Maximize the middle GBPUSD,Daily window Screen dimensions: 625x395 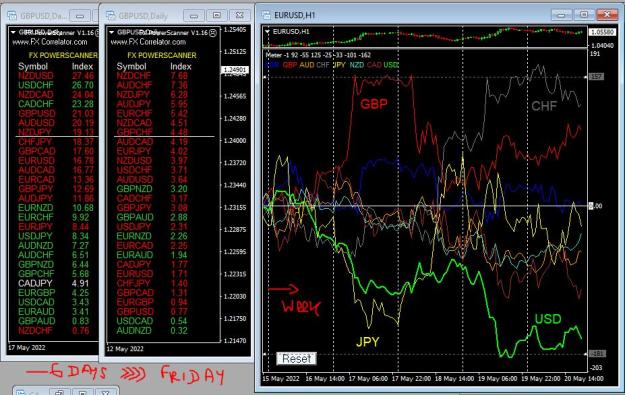click(x=217, y=16)
